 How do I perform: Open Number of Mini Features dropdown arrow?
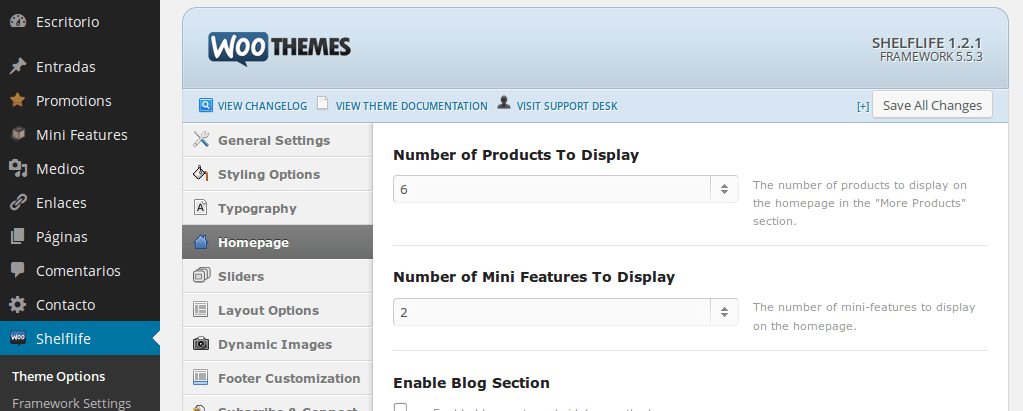(x=724, y=312)
